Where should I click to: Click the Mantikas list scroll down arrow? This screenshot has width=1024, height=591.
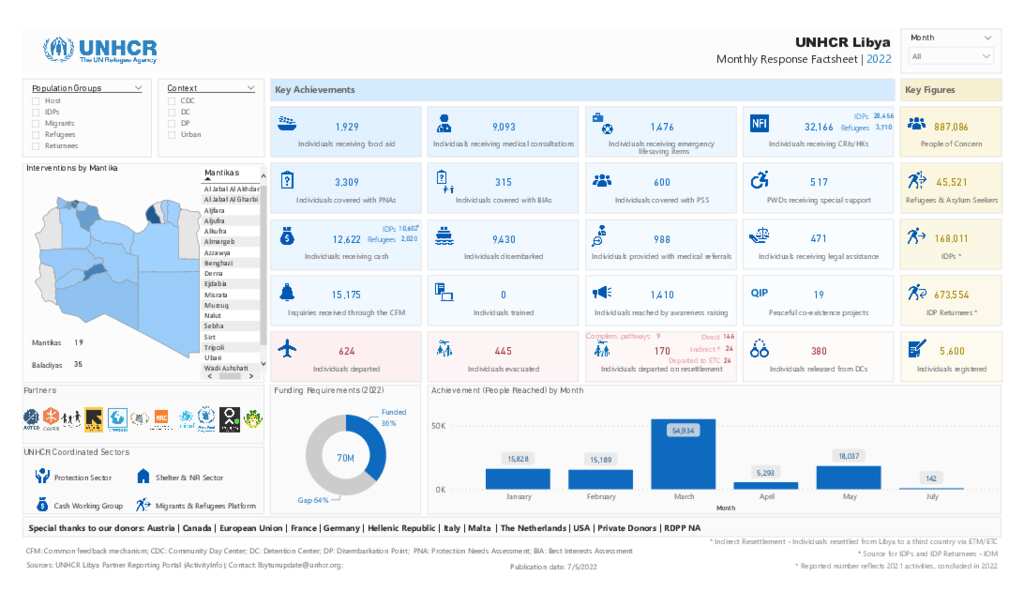pos(263,364)
